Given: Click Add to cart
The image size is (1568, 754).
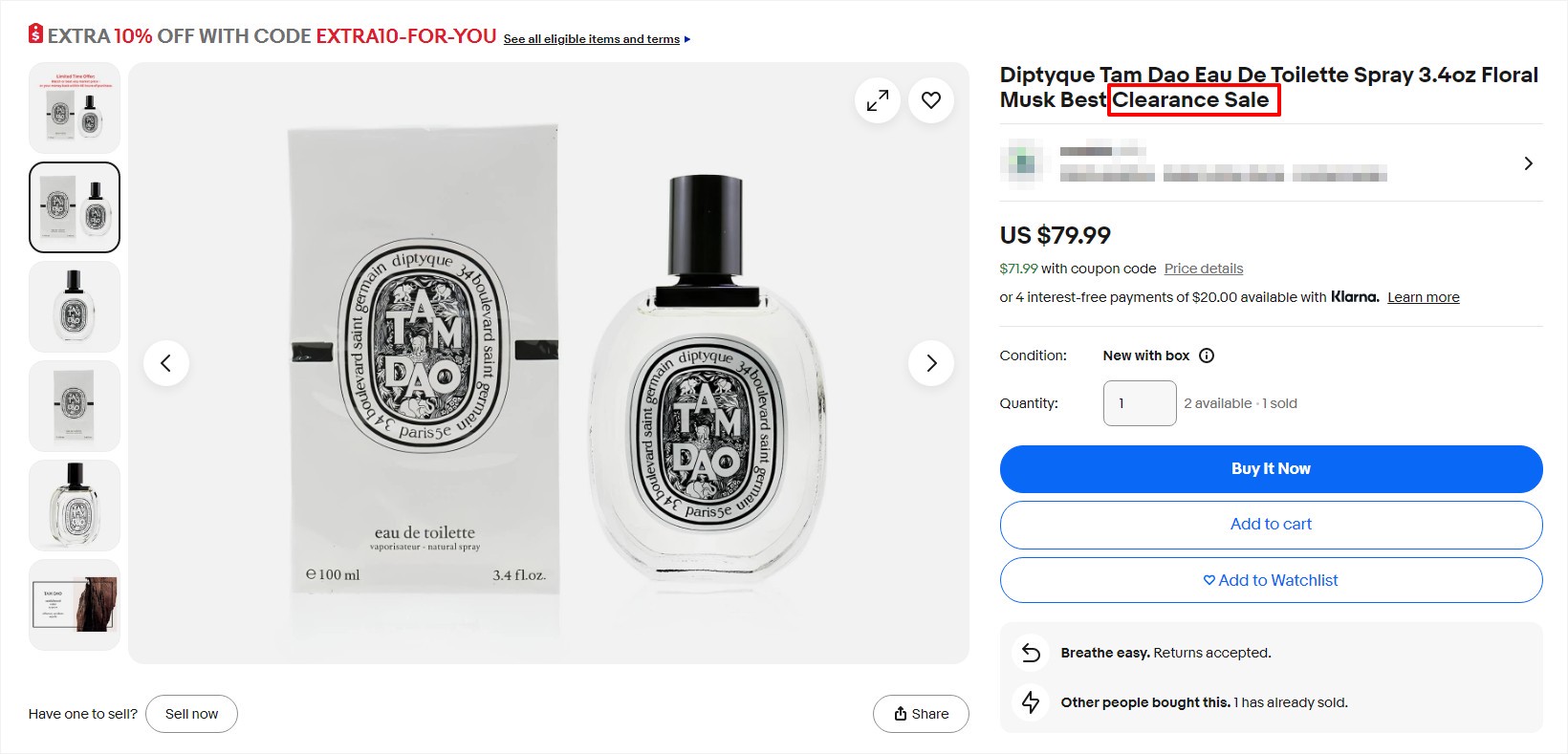Looking at the screenshot, I should click(x=1271, y=524).
